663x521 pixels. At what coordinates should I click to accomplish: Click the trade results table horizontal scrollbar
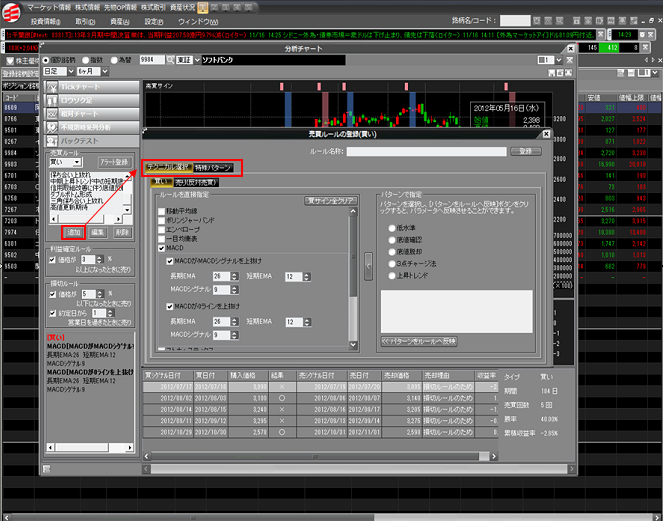pos(321,456)
